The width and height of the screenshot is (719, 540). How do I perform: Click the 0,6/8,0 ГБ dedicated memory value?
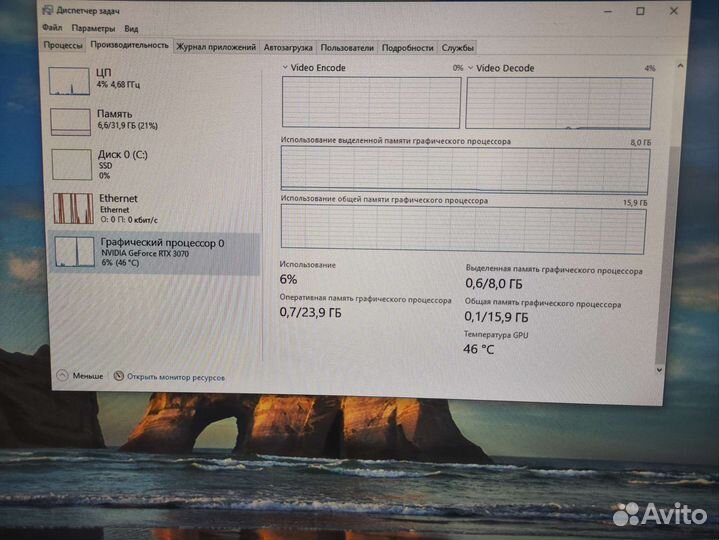[494, 284]
